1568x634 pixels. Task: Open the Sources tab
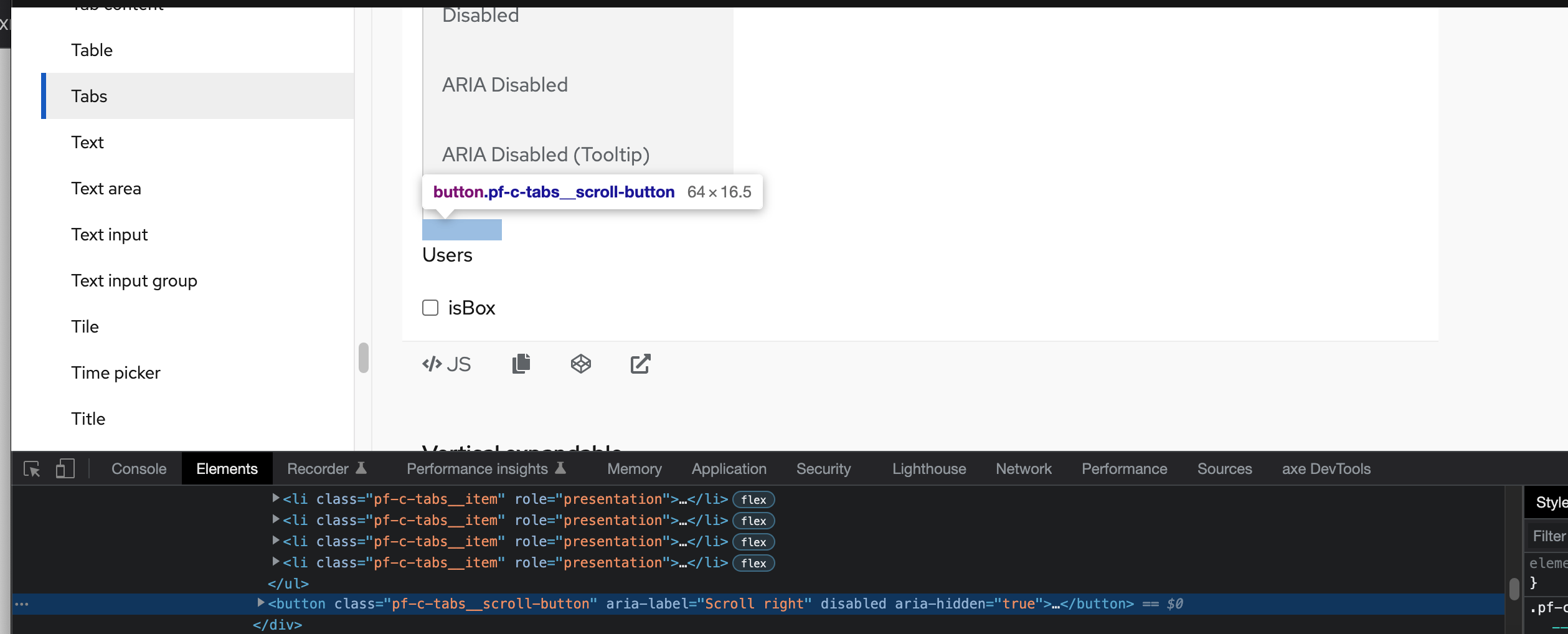(1224, 469)
